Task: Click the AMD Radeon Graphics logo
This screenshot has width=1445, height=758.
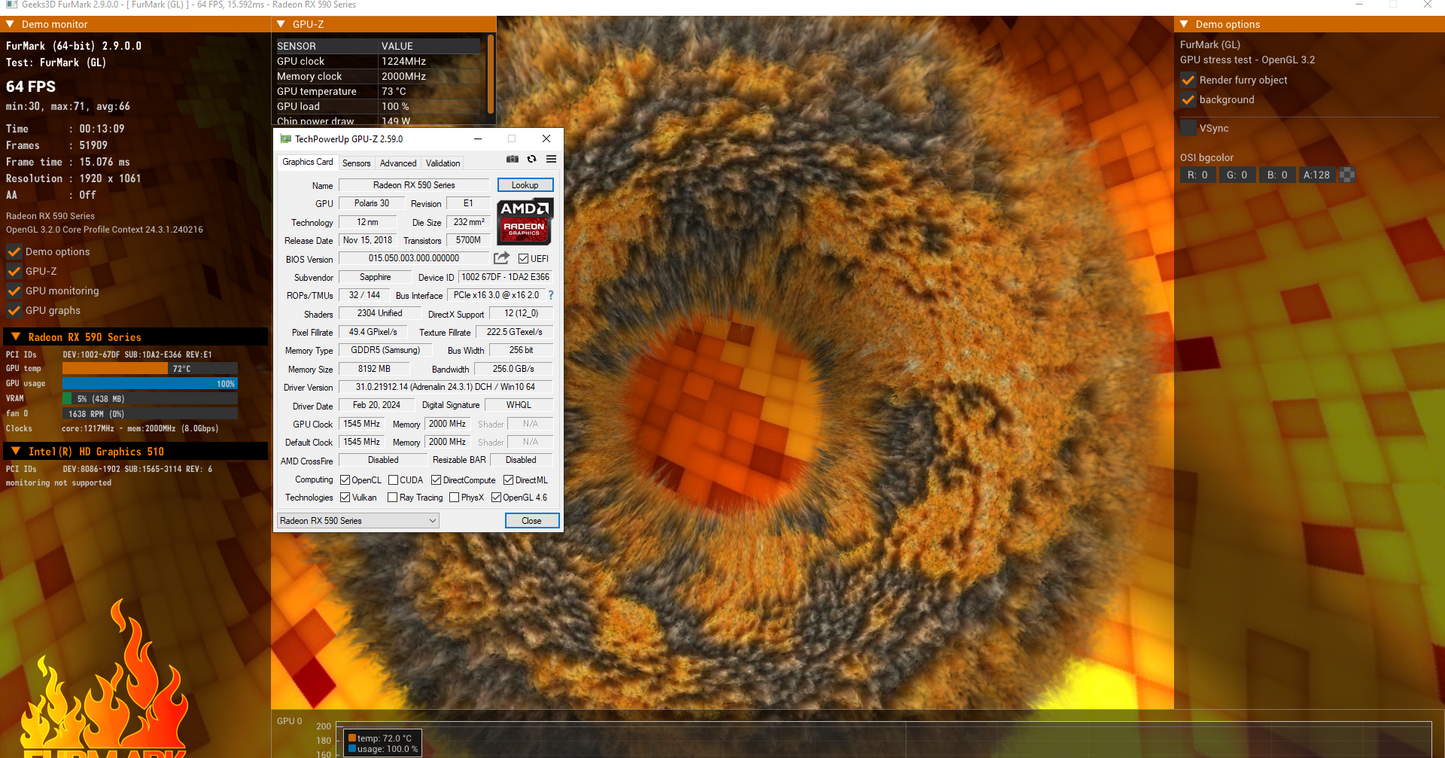Action: pos(524,221)
